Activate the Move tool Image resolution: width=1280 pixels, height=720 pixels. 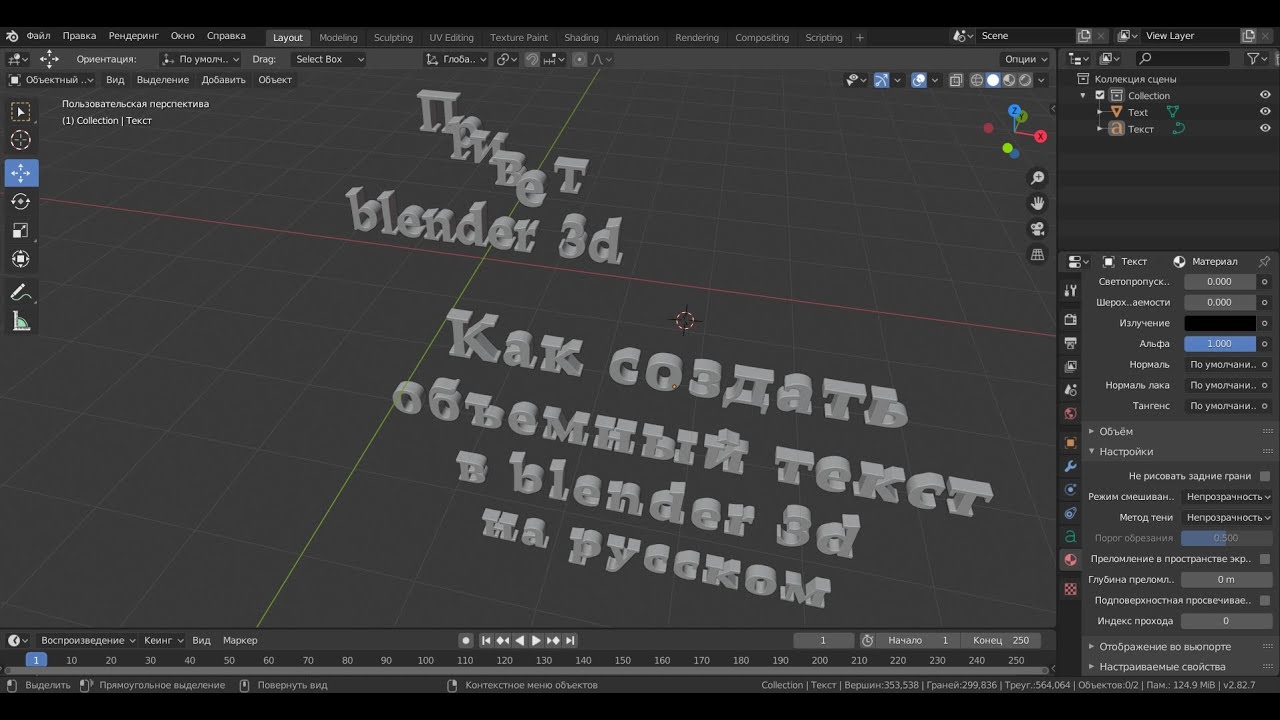[x=20, y=173]
